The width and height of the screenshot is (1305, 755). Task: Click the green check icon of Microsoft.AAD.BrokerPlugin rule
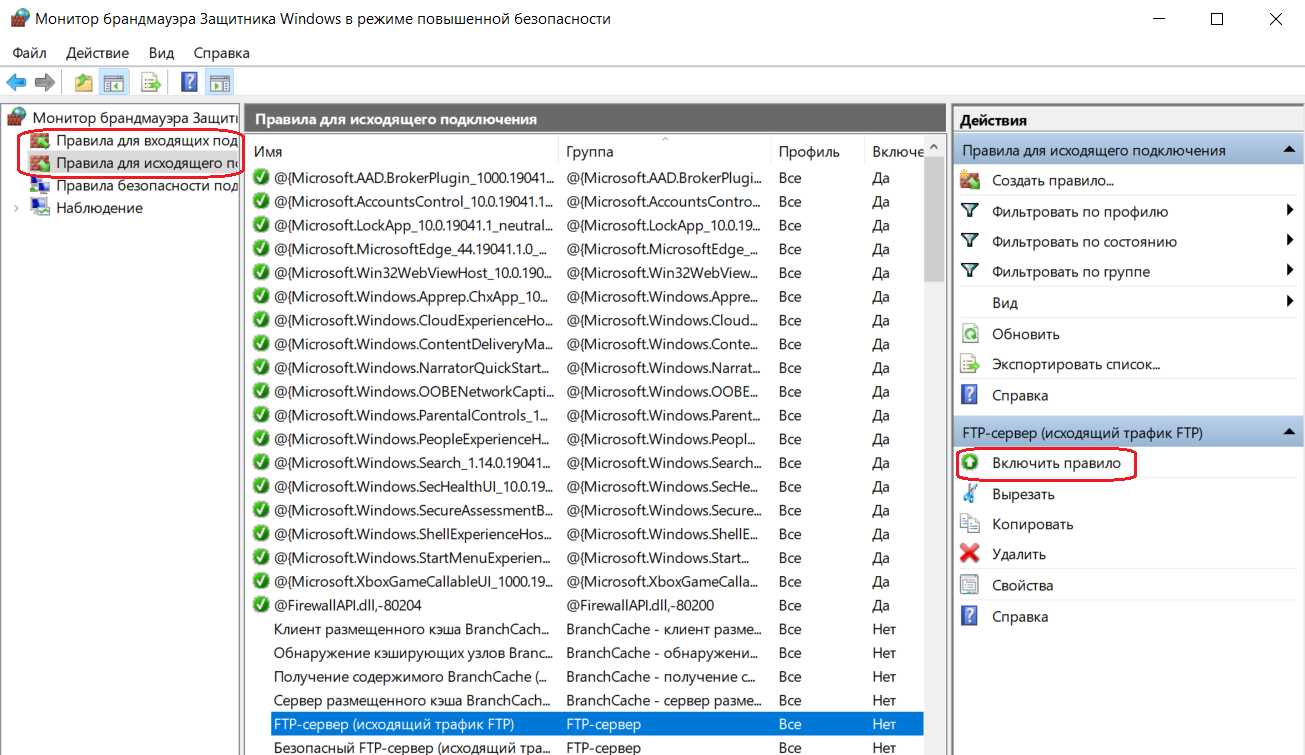click(261, 177)
